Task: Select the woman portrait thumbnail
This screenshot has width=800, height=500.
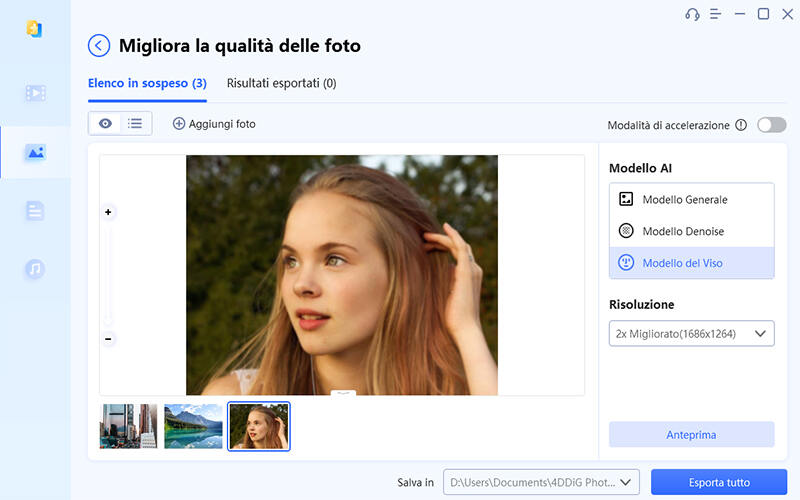Action: pyautogui.click(x=259, y=426)
